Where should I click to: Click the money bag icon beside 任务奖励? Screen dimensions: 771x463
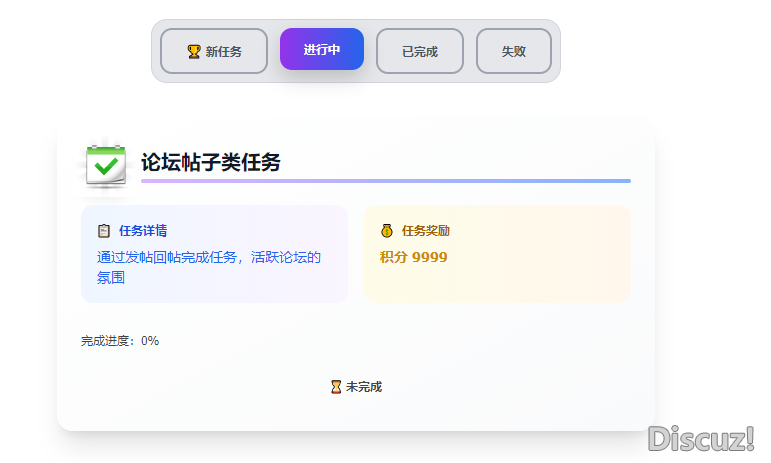[387, 231]
